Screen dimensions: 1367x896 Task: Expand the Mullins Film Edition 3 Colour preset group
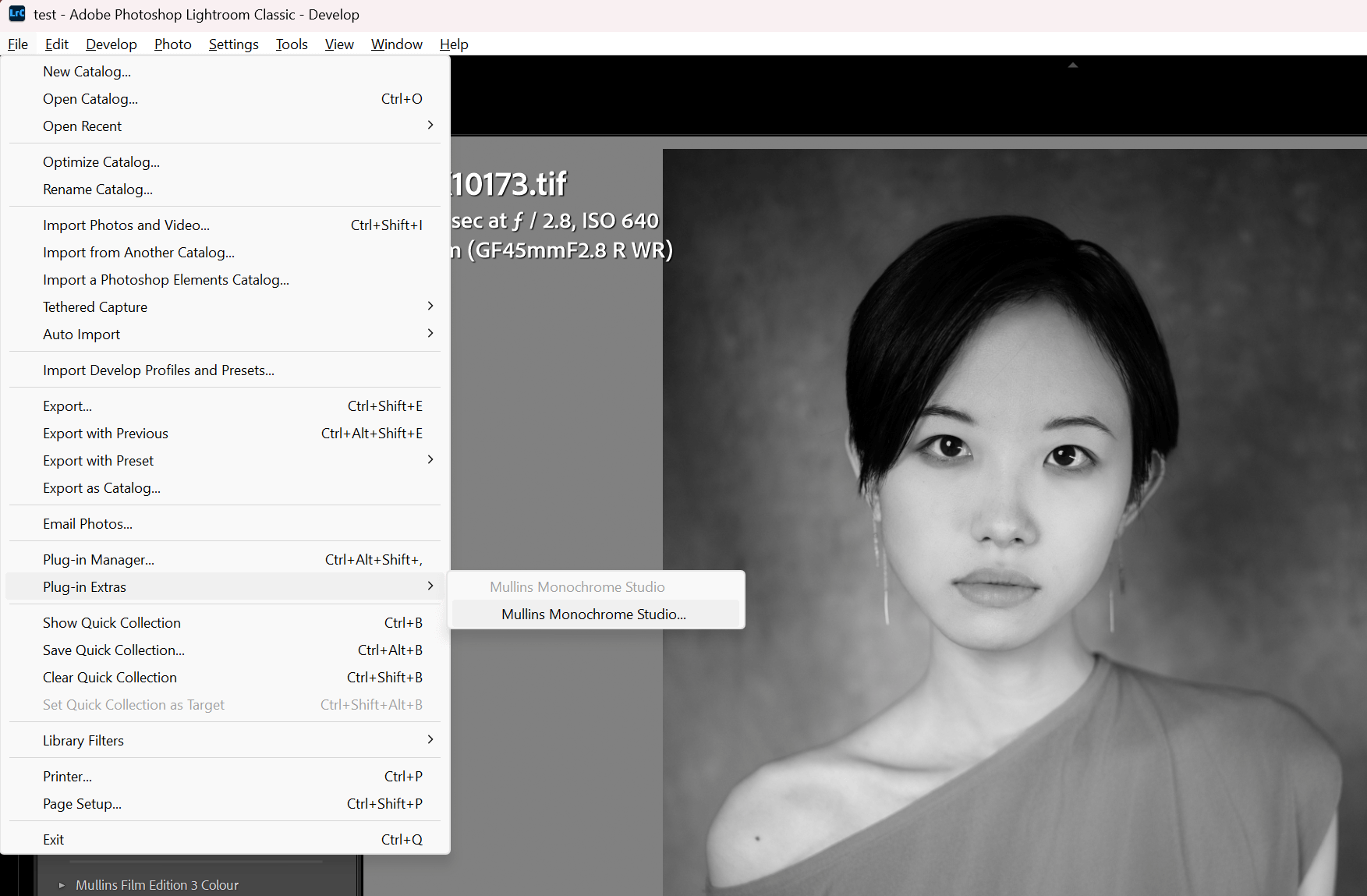(62, 885)
